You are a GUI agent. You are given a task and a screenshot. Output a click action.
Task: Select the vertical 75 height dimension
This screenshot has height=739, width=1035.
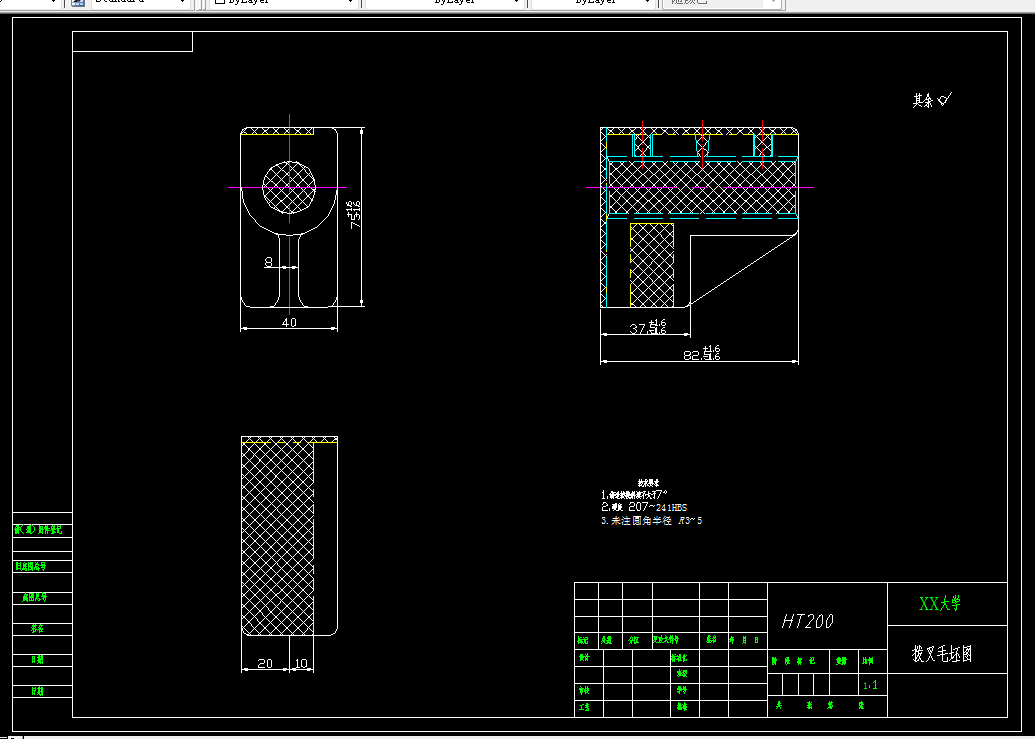tap(355, 215)
